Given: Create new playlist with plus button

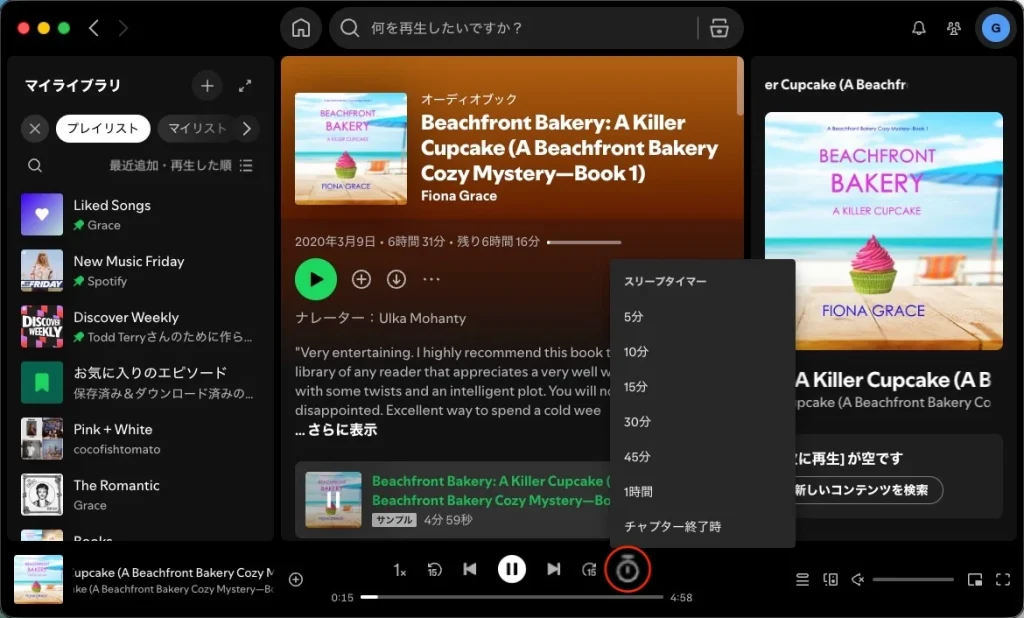Looking at the screenshot, I should (207, 86).
